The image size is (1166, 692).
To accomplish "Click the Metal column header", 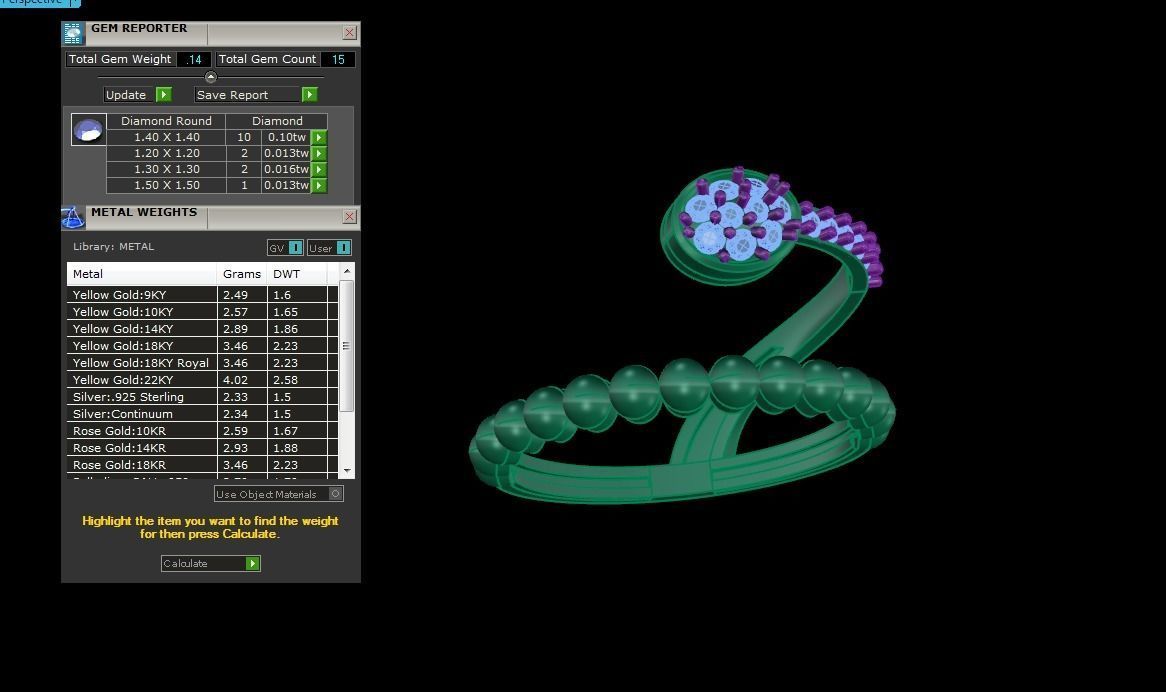I will coord(142,274).
